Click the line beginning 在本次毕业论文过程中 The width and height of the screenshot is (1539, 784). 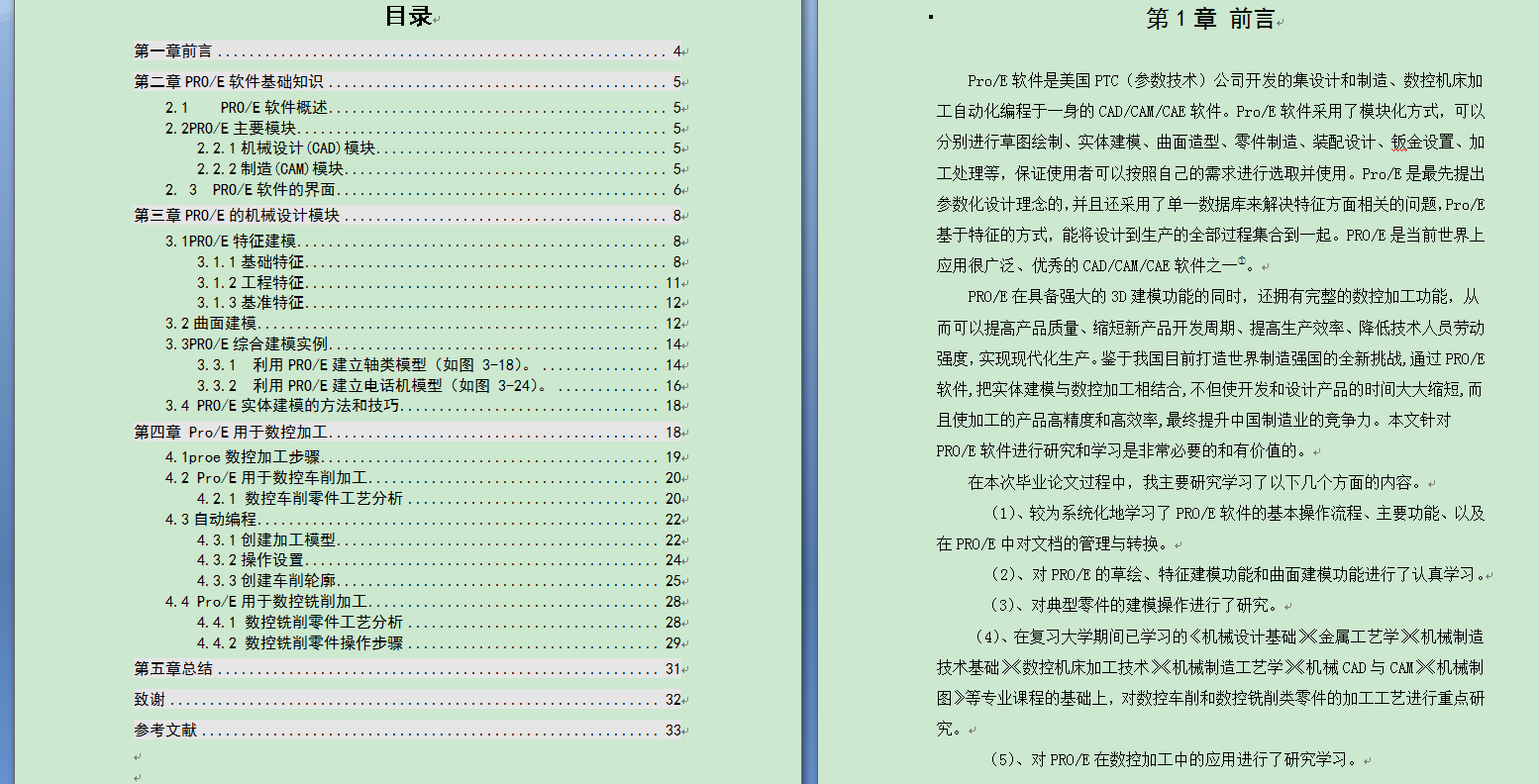tap(1198, 483)
